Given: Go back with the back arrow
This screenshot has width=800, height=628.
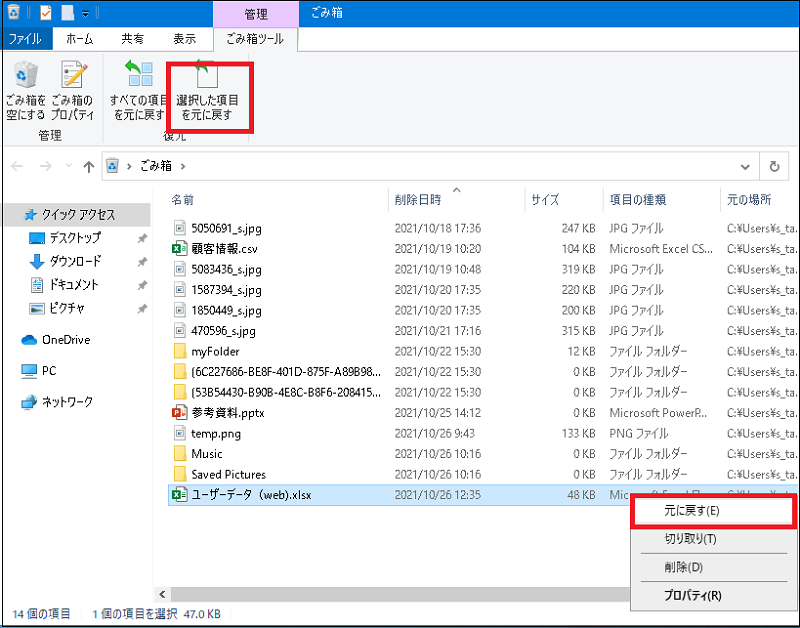Looking at the screenshot, I should [17, 166].
